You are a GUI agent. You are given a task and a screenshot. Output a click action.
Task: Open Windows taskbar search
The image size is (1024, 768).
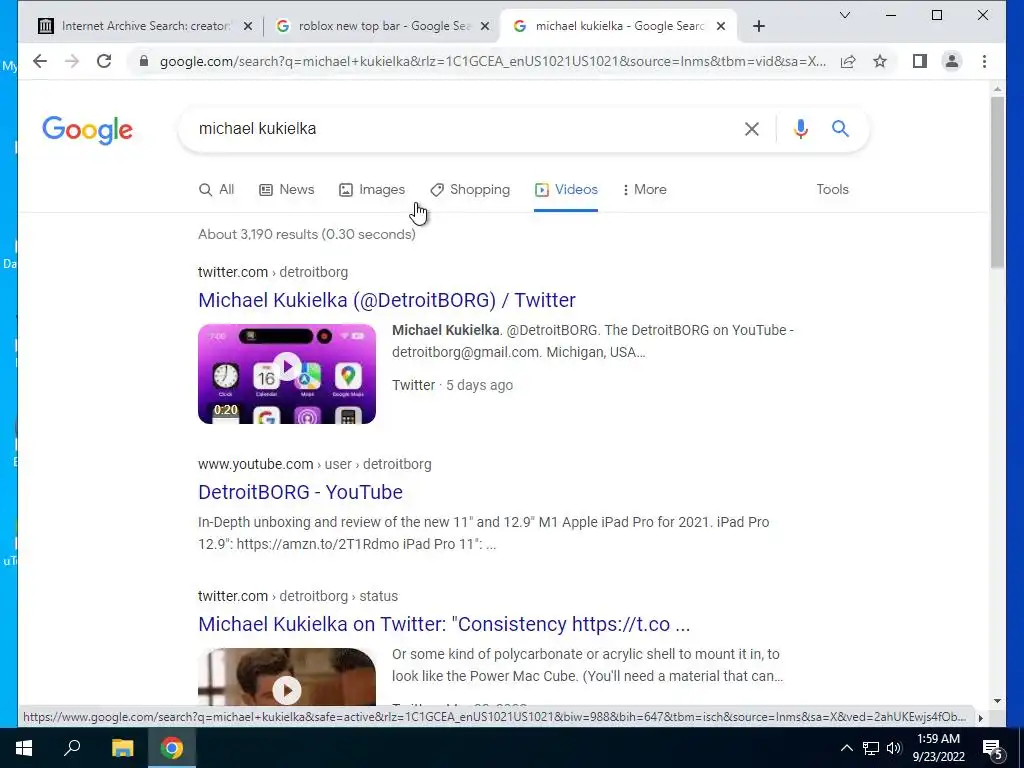72,748
